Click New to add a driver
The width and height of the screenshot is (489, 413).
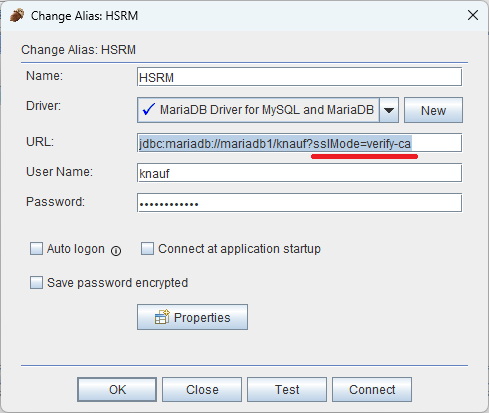pos(433,110)
